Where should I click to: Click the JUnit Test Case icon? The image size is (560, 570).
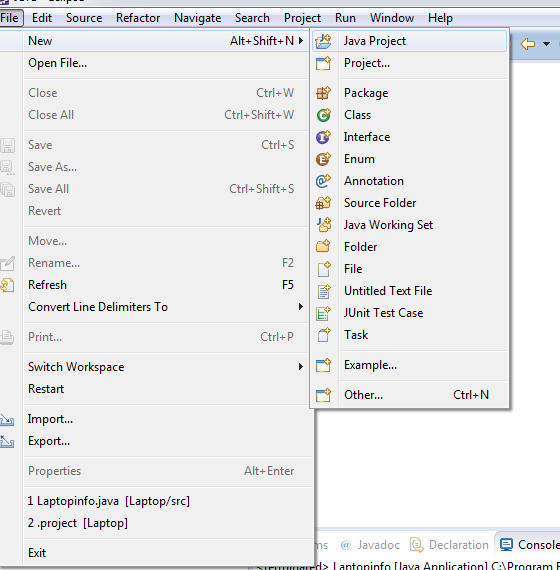tap(323, 313)
